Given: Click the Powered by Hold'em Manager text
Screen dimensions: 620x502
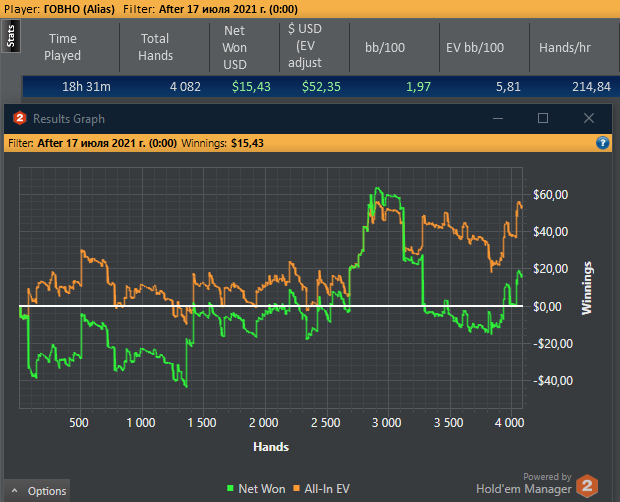Looking at the screenshot, I should point(524,484).
